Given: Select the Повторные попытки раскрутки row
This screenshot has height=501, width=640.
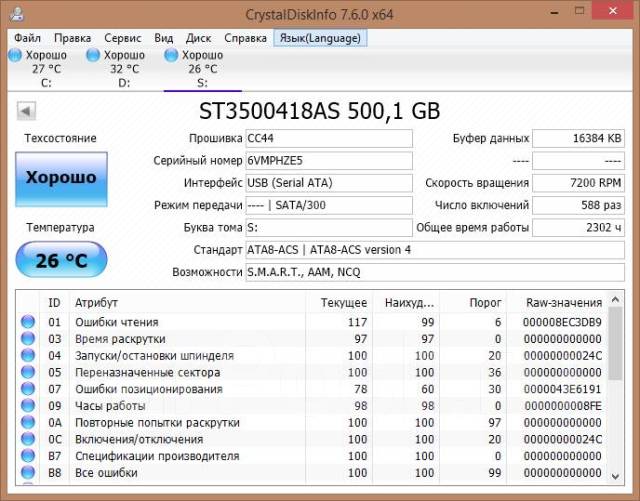Looking at the screenshot, I should tap(312, 423).
